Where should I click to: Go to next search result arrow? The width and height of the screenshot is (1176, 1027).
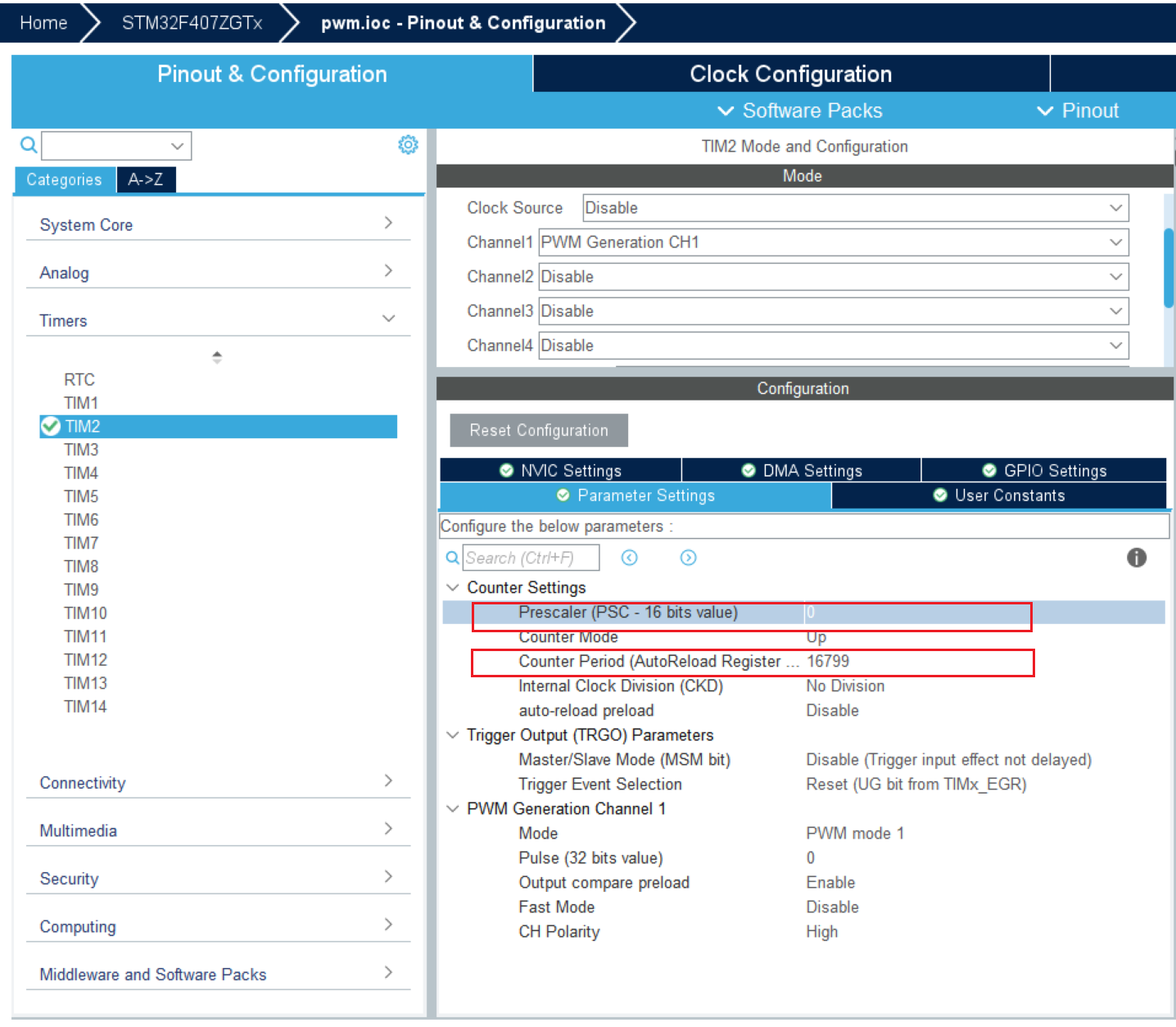click(x=688, y=558)
